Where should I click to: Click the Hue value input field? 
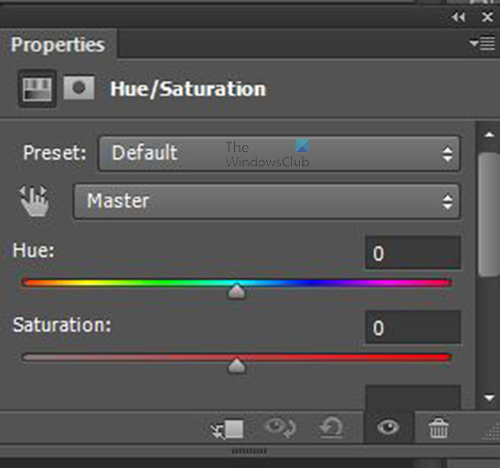pos(413,253)
